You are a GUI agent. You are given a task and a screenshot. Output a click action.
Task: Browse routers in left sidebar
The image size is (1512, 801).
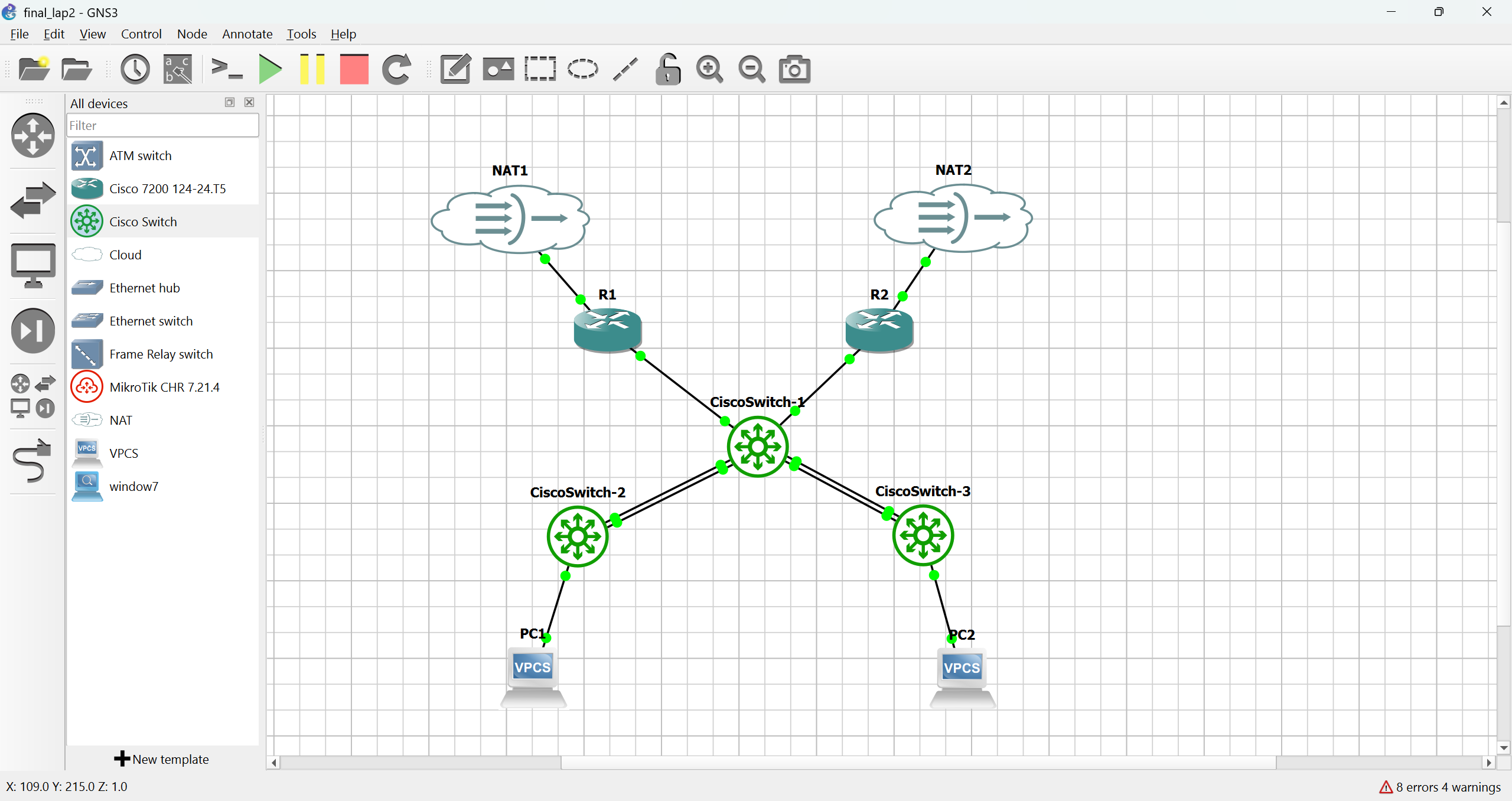point(33,135)
